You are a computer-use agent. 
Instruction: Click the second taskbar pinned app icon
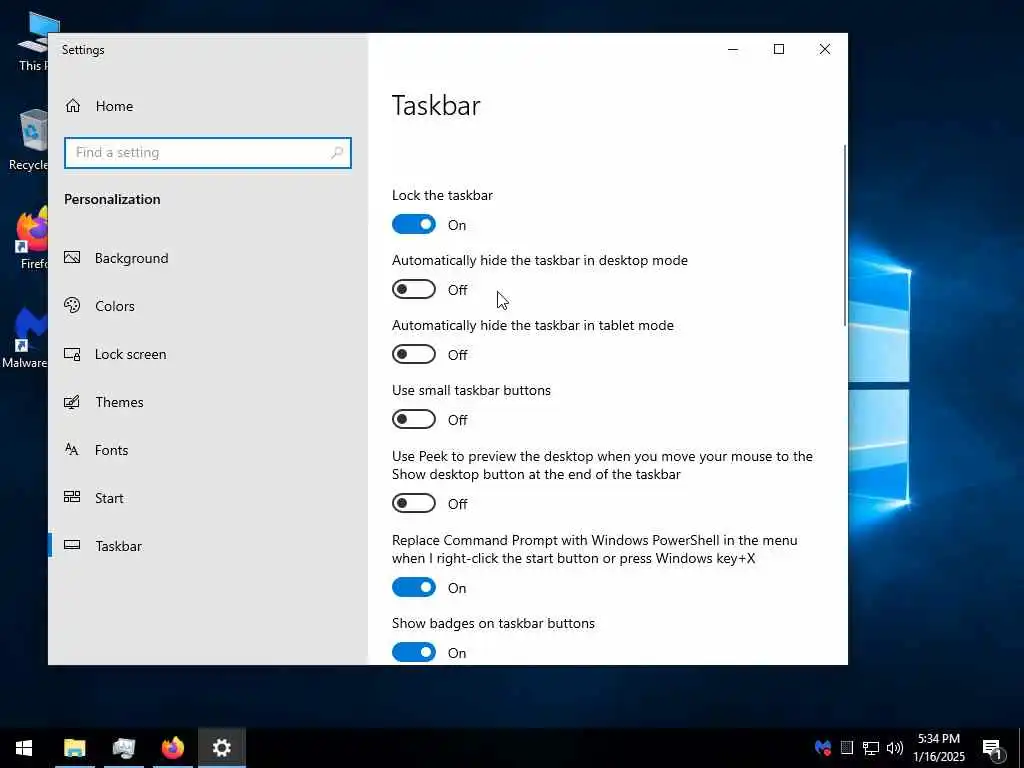123,748
